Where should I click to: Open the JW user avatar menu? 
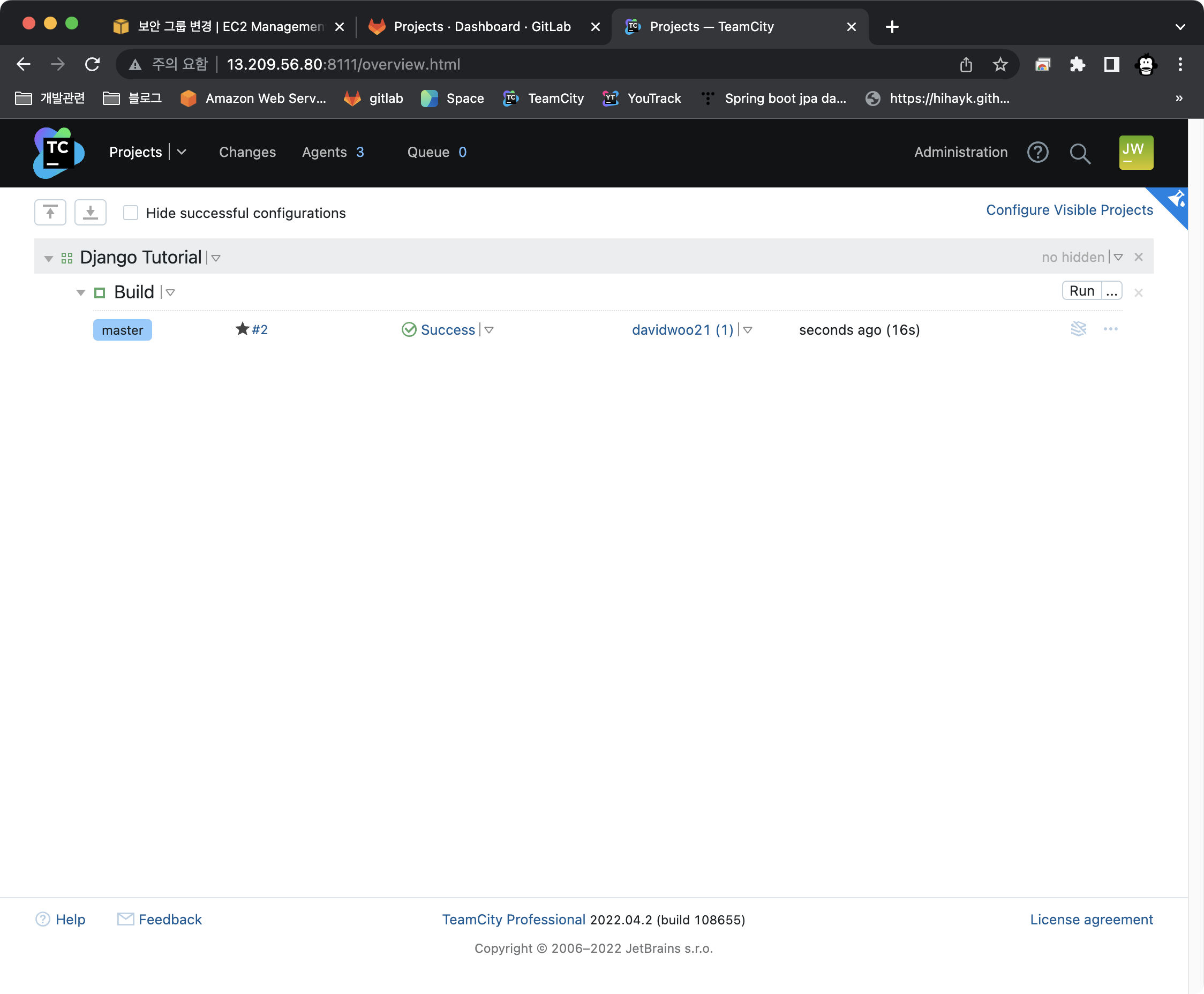tap(1136, 152)
